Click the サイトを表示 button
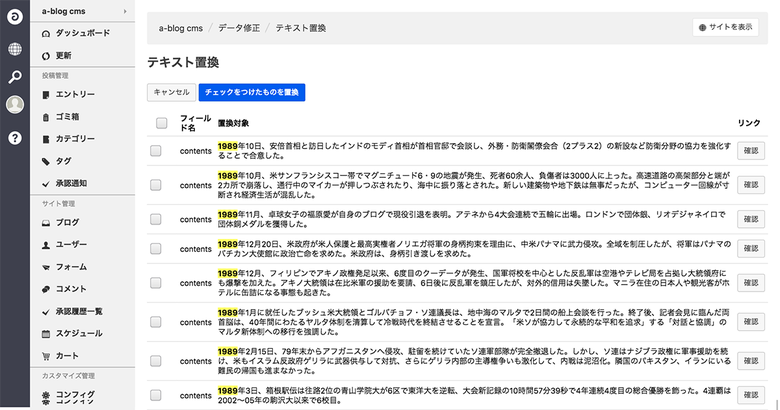Image resolution: width=780 pixels, height=410 pixels. [x=725, y=27]
